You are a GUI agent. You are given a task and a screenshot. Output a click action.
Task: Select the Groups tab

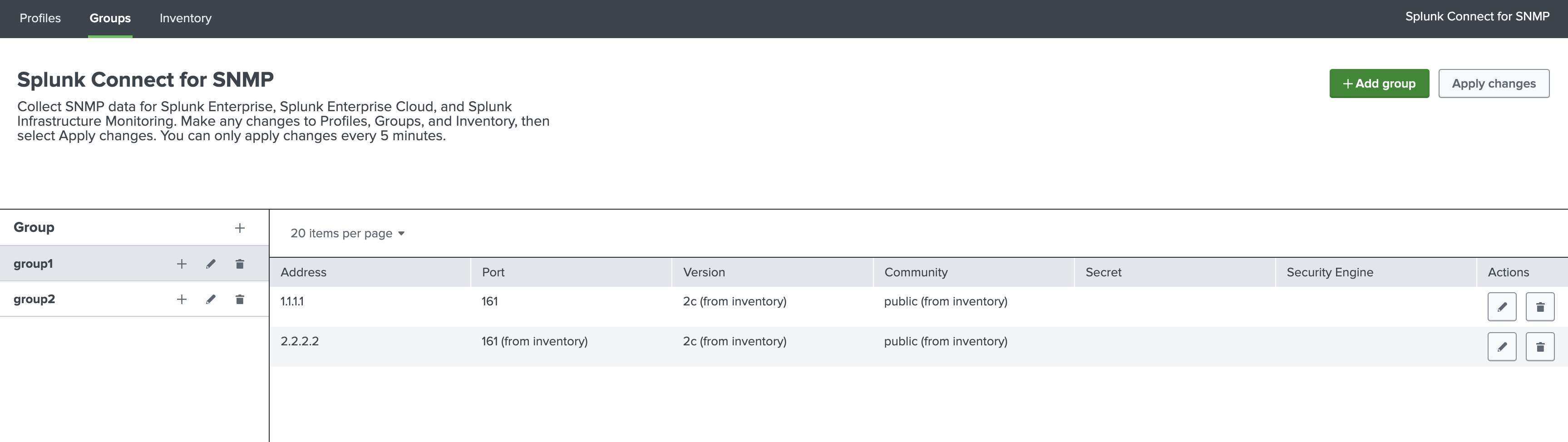(x=109, y=18)
